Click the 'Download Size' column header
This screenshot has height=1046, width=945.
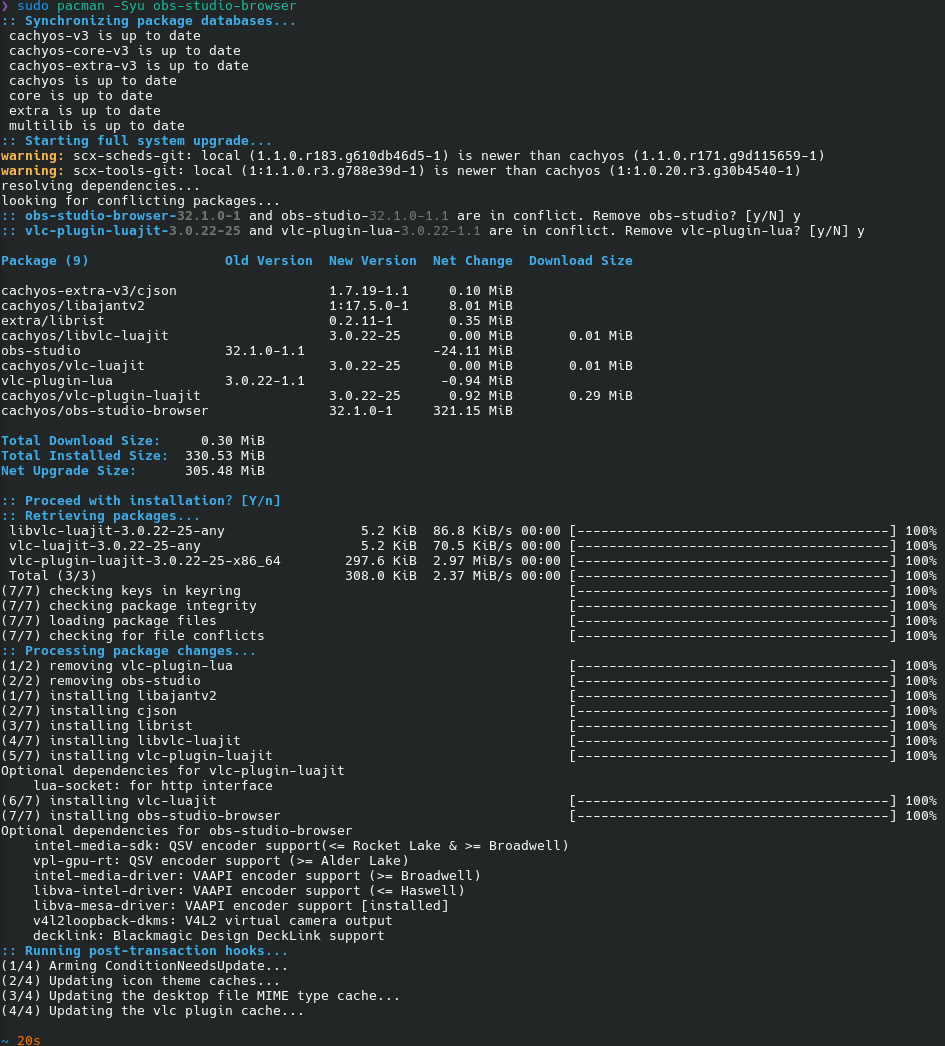tap(581, 261)
